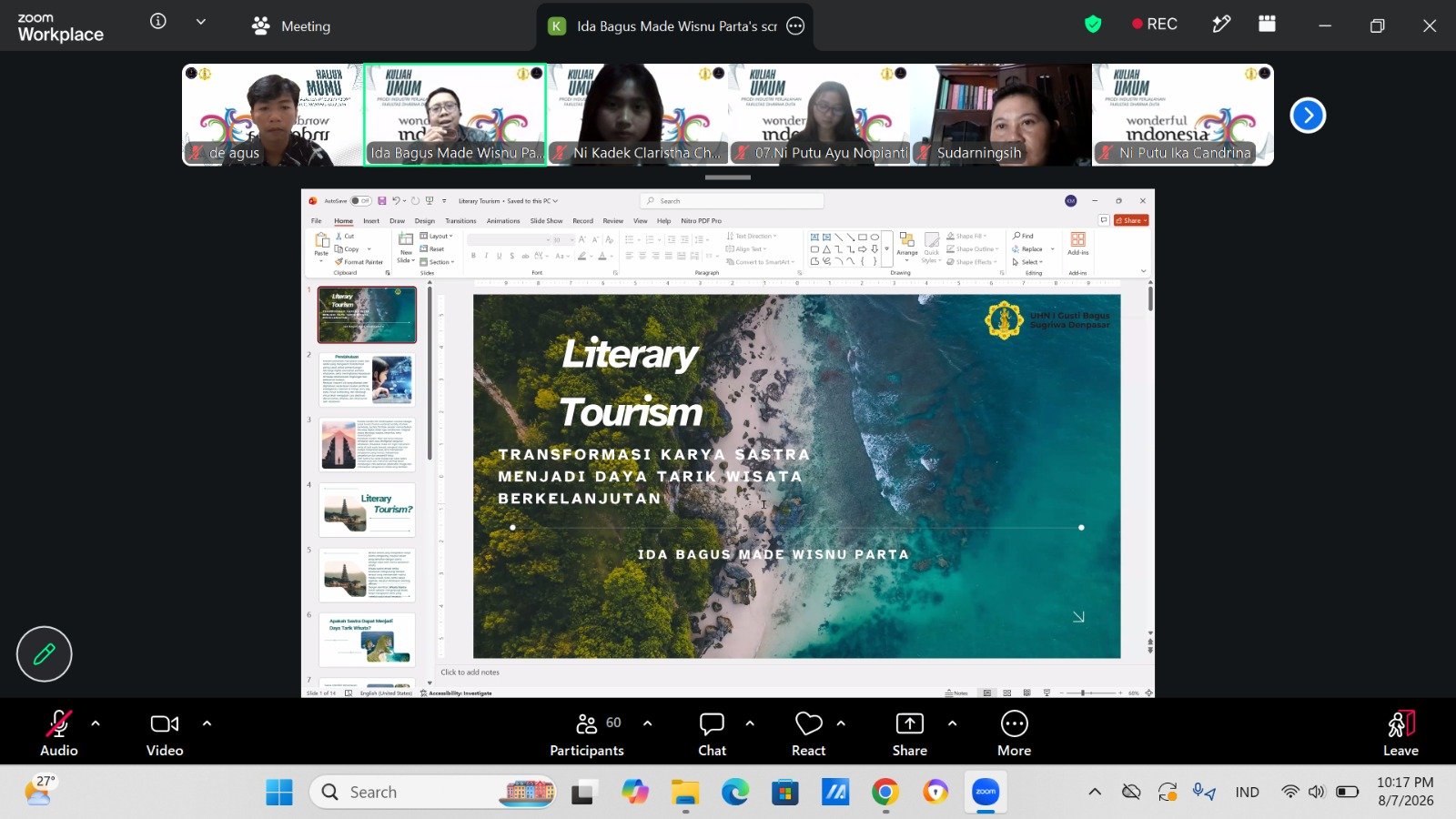Image resolution: width=1456 pixels, height=819 pixels.
Task: Select de agus video thumbnail
Action: coord(273,115)
